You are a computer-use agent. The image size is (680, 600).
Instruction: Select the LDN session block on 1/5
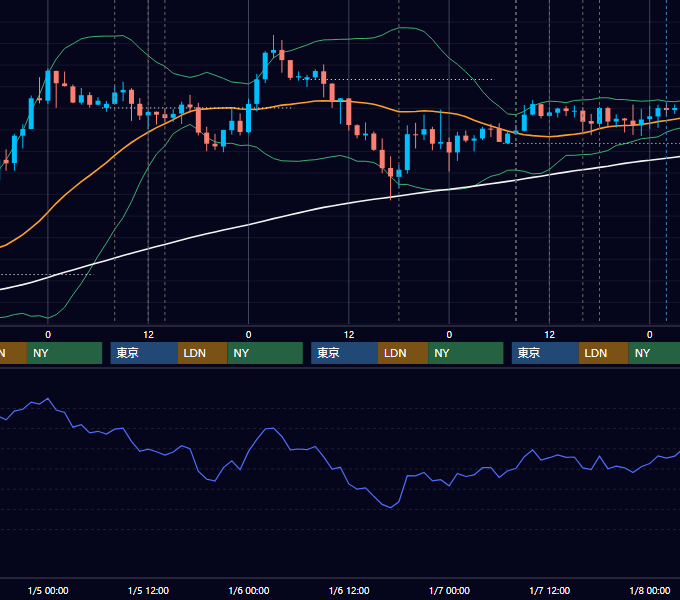[203, 353]
